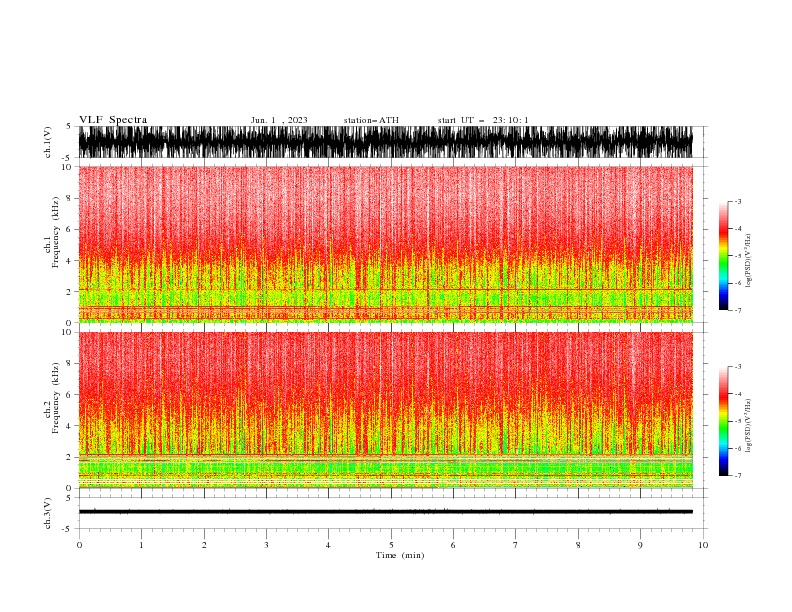The height and width of the screenshot is (612, 792).
Task: Click the 4 minute tick label
Action: coord(328,545)
